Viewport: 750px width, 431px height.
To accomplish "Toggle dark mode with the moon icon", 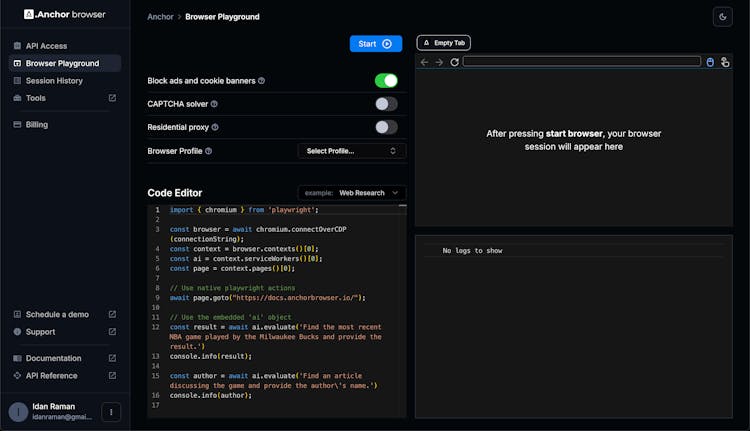I will click(723, 17).
